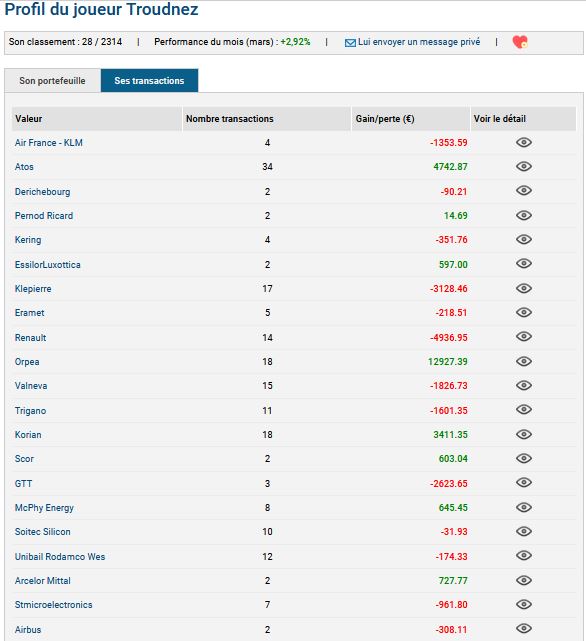This screenshot has width=586, height=641.
Task: Select the Orpea gain value 12927.39
Action: pyautogui.click(x=448, y=362)
